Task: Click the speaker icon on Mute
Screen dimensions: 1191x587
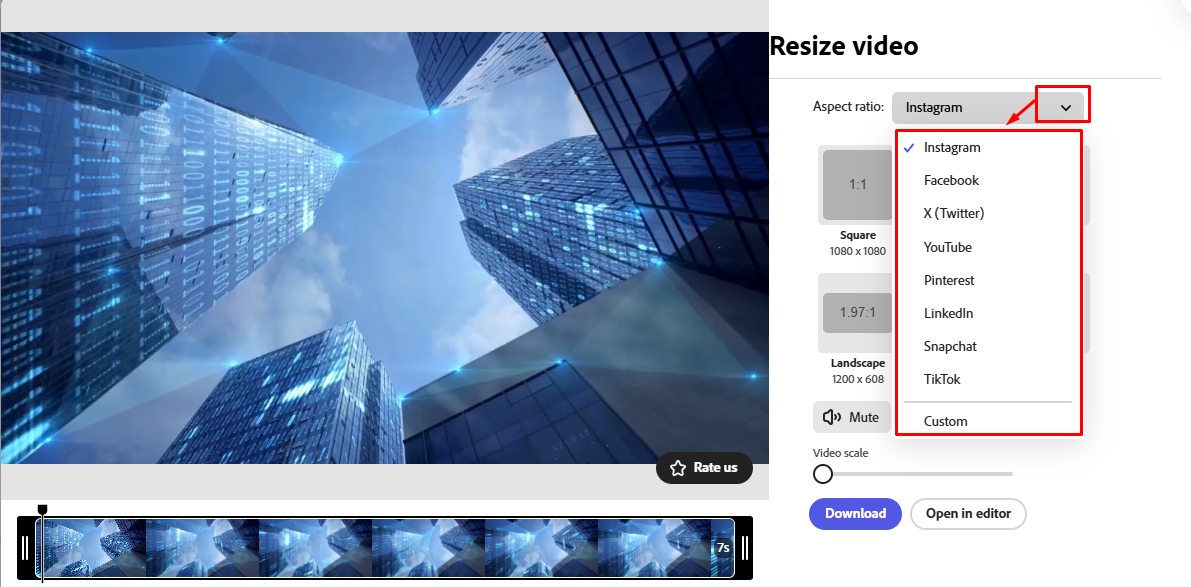Action: (832, 417)
